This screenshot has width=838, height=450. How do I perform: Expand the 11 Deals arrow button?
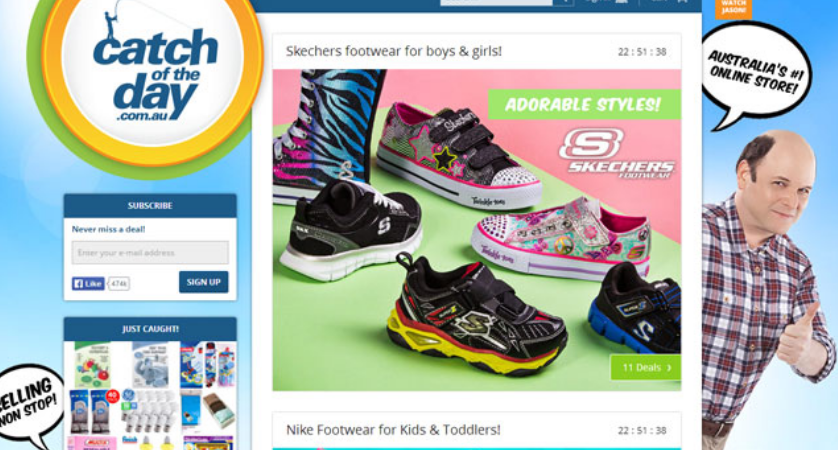tap(646, 368)
